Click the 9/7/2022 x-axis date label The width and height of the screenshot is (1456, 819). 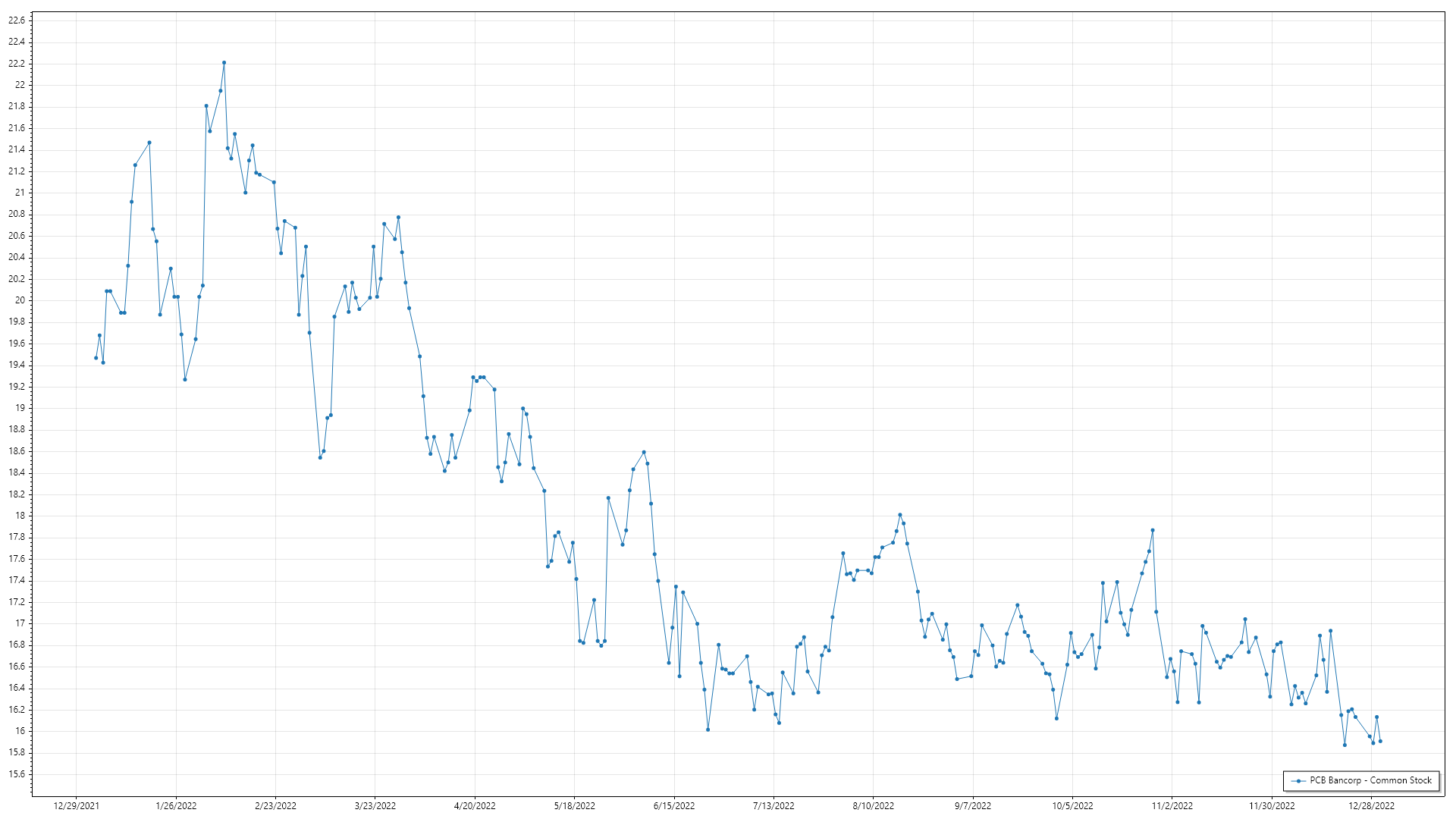[x=973, y=806]
